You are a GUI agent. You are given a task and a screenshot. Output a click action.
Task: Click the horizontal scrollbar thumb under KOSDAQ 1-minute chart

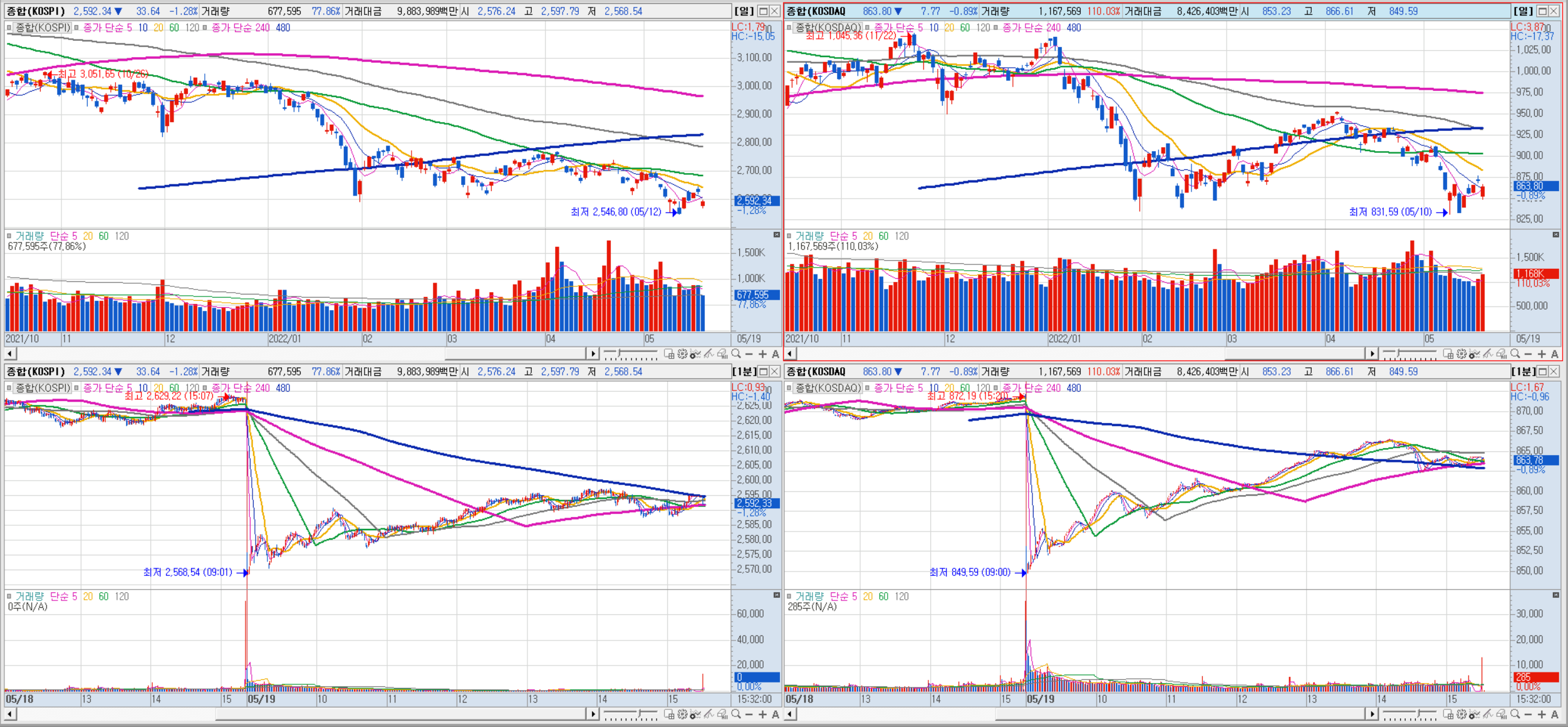(x=1180, y=714)
